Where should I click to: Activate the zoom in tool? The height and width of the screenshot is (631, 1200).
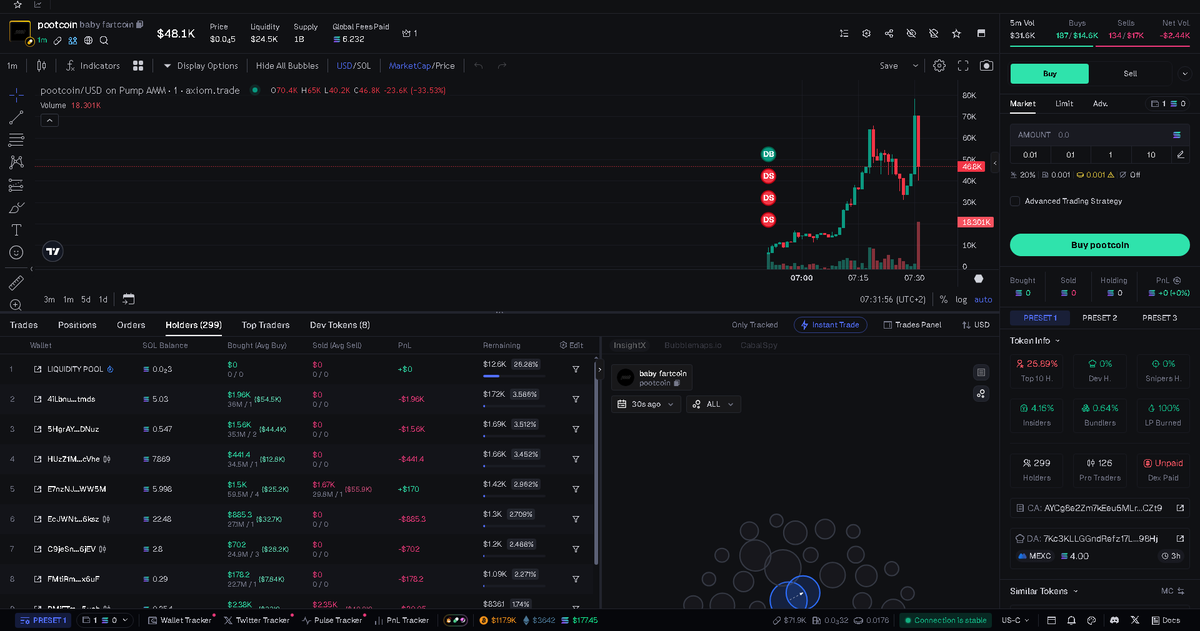tap(16, 305)
